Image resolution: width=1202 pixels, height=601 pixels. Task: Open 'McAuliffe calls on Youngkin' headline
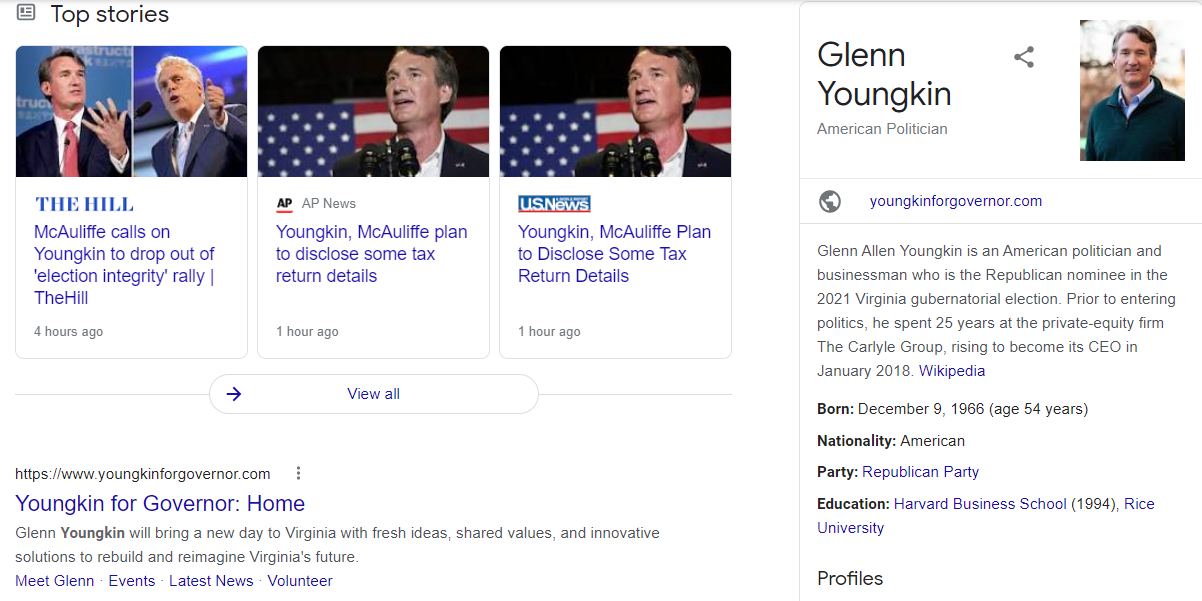[125, 265]
